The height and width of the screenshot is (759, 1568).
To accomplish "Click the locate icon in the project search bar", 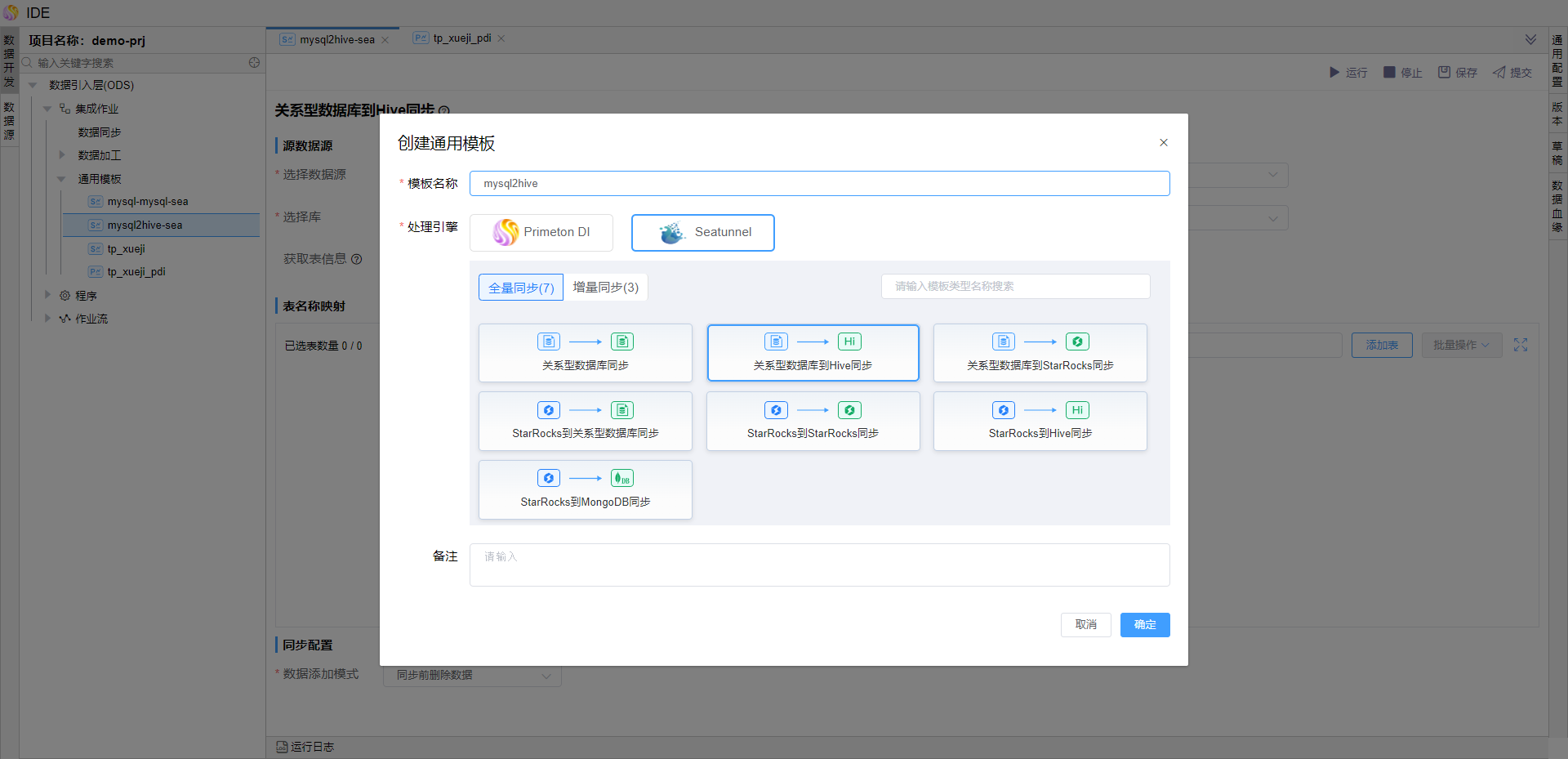I will 254,63.
